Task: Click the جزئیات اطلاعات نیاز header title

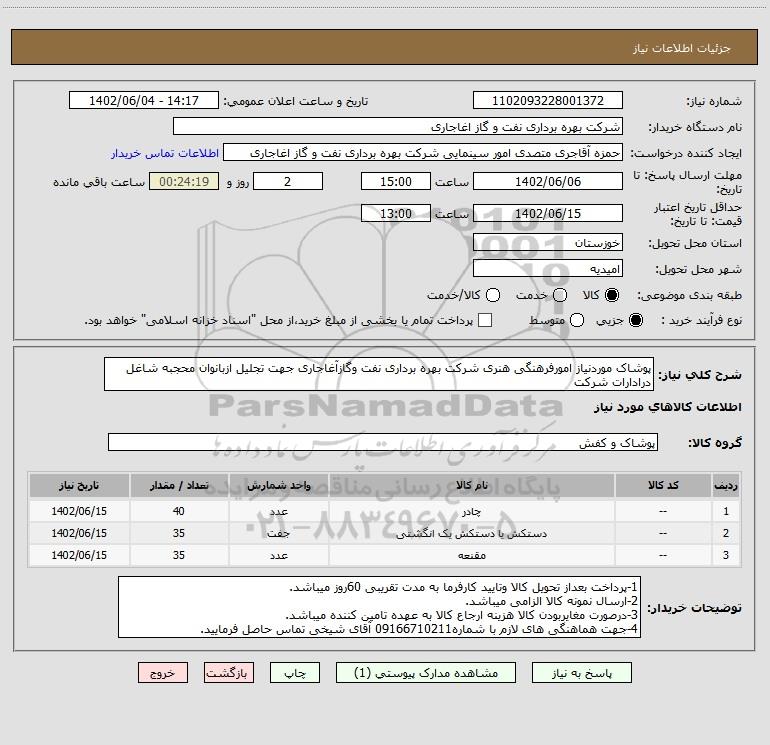Action: (682, 48)
